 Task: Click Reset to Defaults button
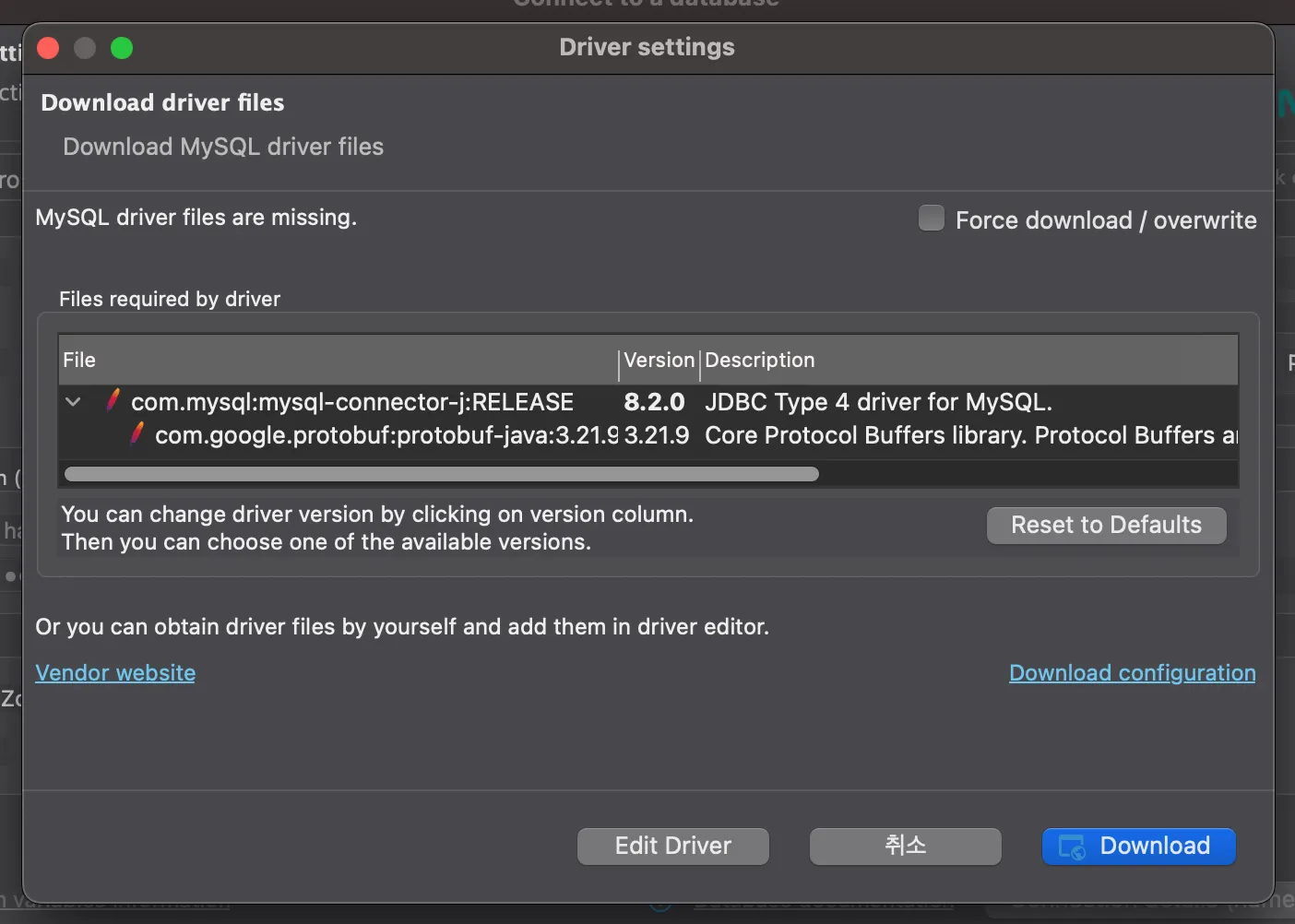tap(1107, 526)
